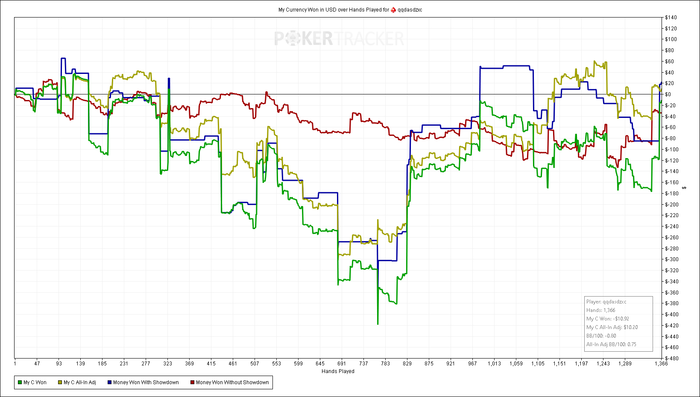Image resolution: width=700 pixels, height=397 pixels.
Task: Click the $-200 y-axis tick label
Action: (672, 204)
